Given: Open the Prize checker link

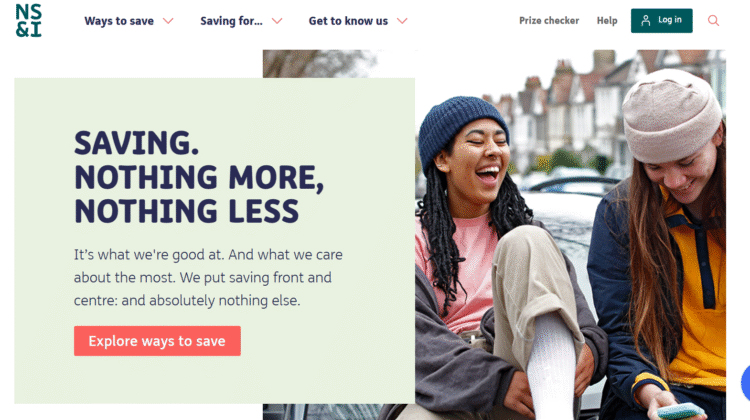Looking at the screenshot, I should [x=549, y=21].
